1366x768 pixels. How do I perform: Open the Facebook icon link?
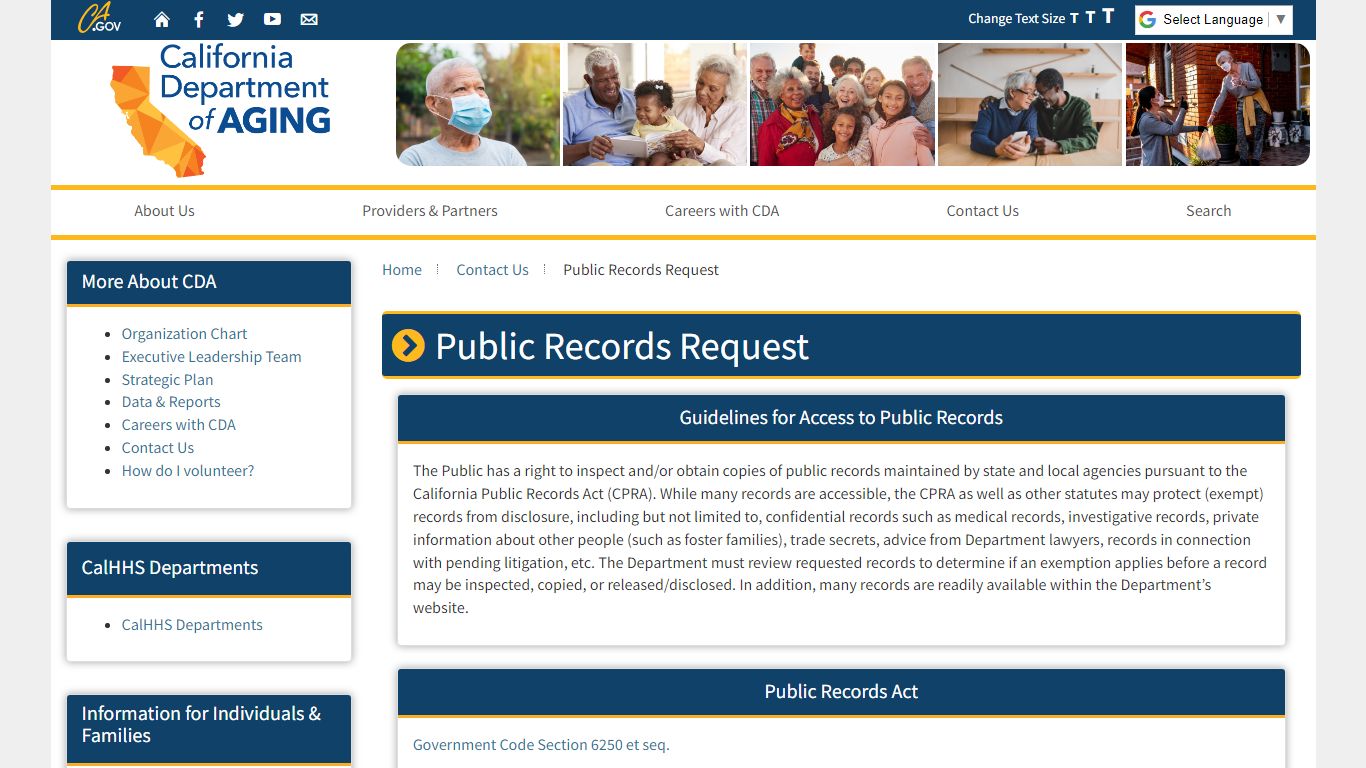click(x=199, y=19)
